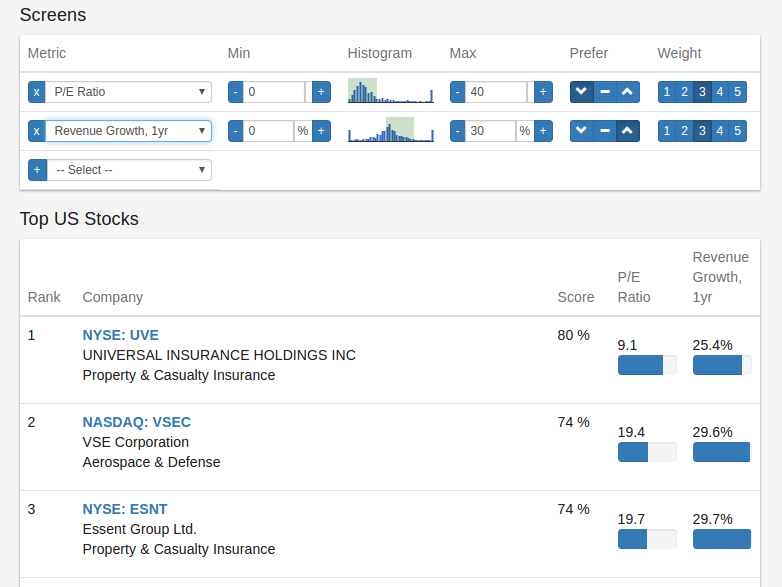Screen dimensions: 782x587
Task: Click the Rank column header
Action: pyautogui.click(x=44, y=297)
